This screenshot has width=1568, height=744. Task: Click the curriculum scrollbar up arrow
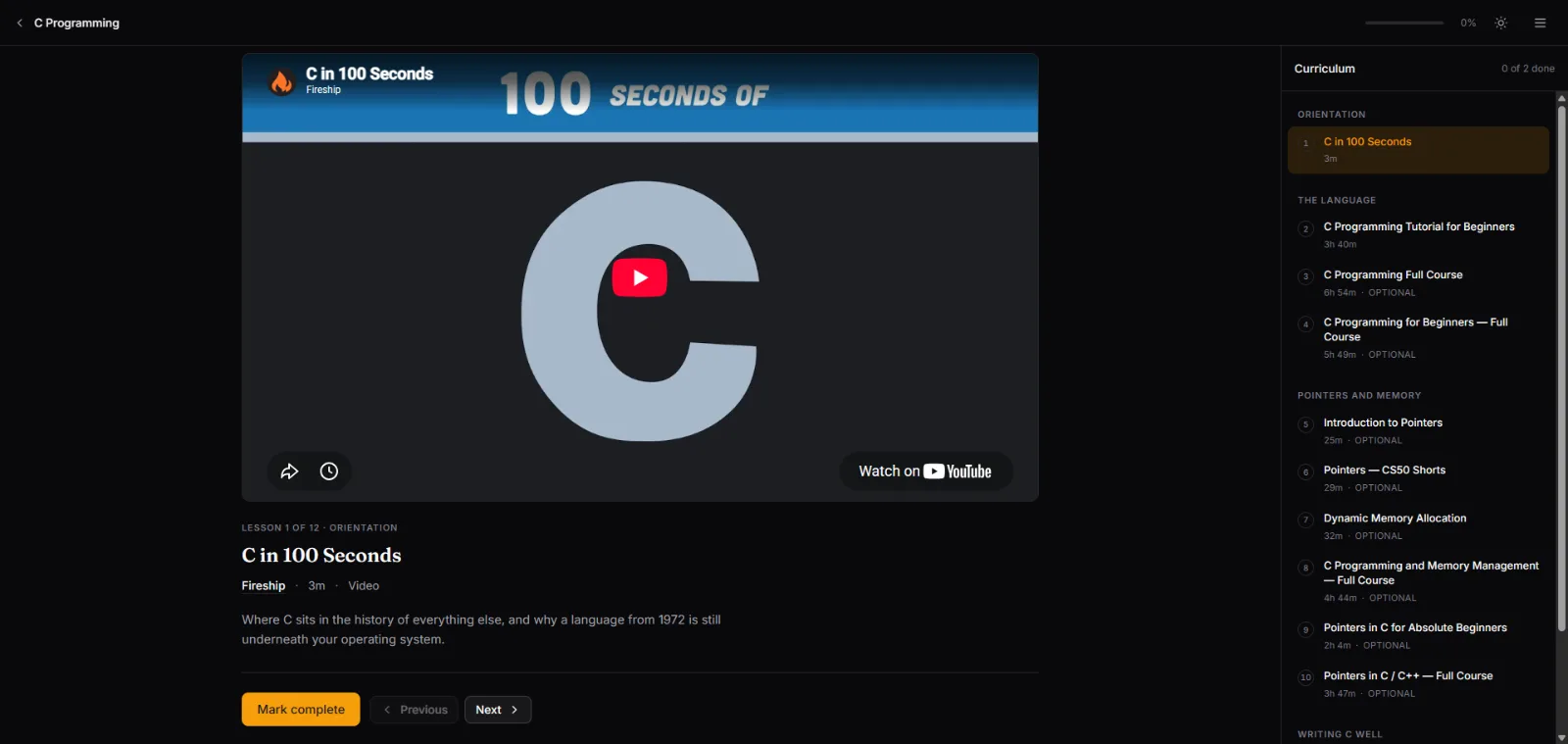point(1561,98)
